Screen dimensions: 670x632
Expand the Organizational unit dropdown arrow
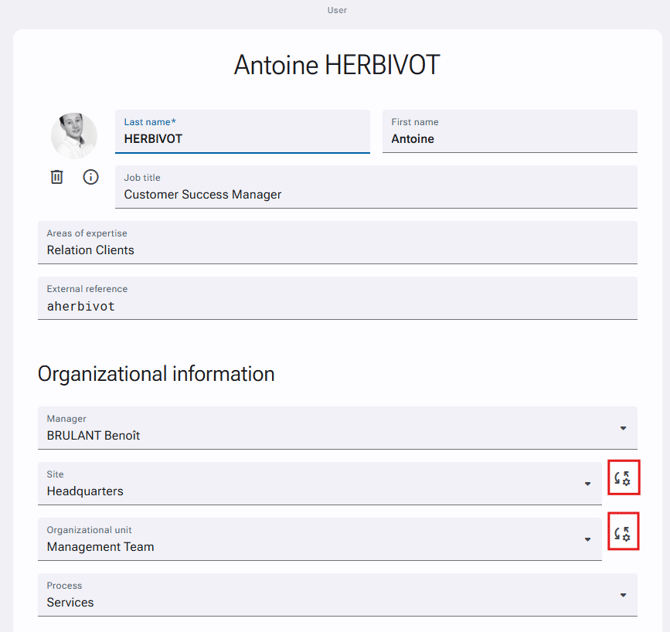(588, 539)
